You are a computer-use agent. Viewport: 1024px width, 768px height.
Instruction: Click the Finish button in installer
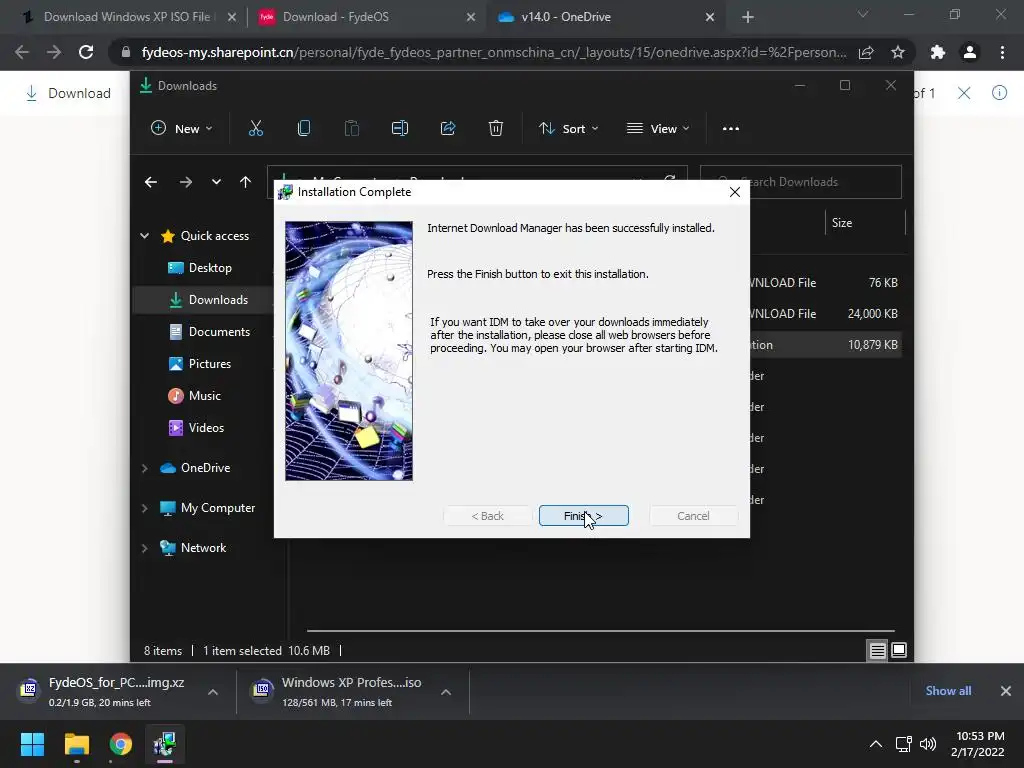[583, 516]
